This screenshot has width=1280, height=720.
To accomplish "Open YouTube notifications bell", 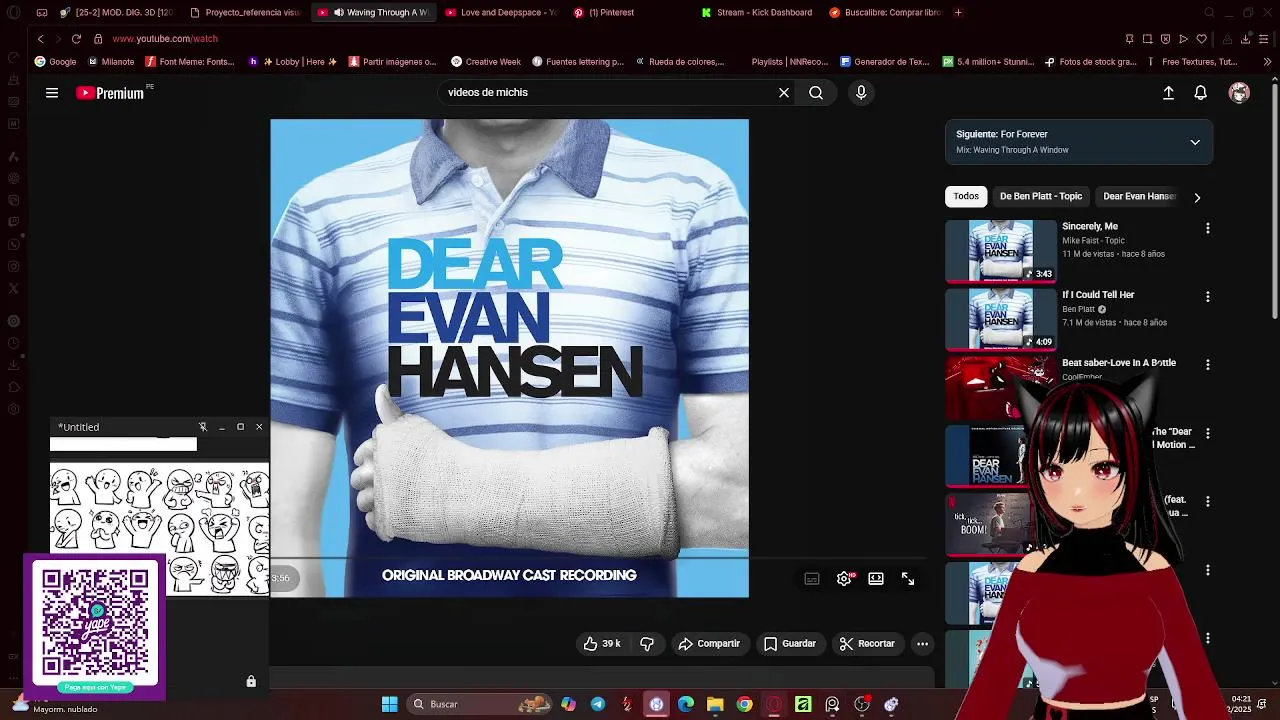I will [1200, 93].
